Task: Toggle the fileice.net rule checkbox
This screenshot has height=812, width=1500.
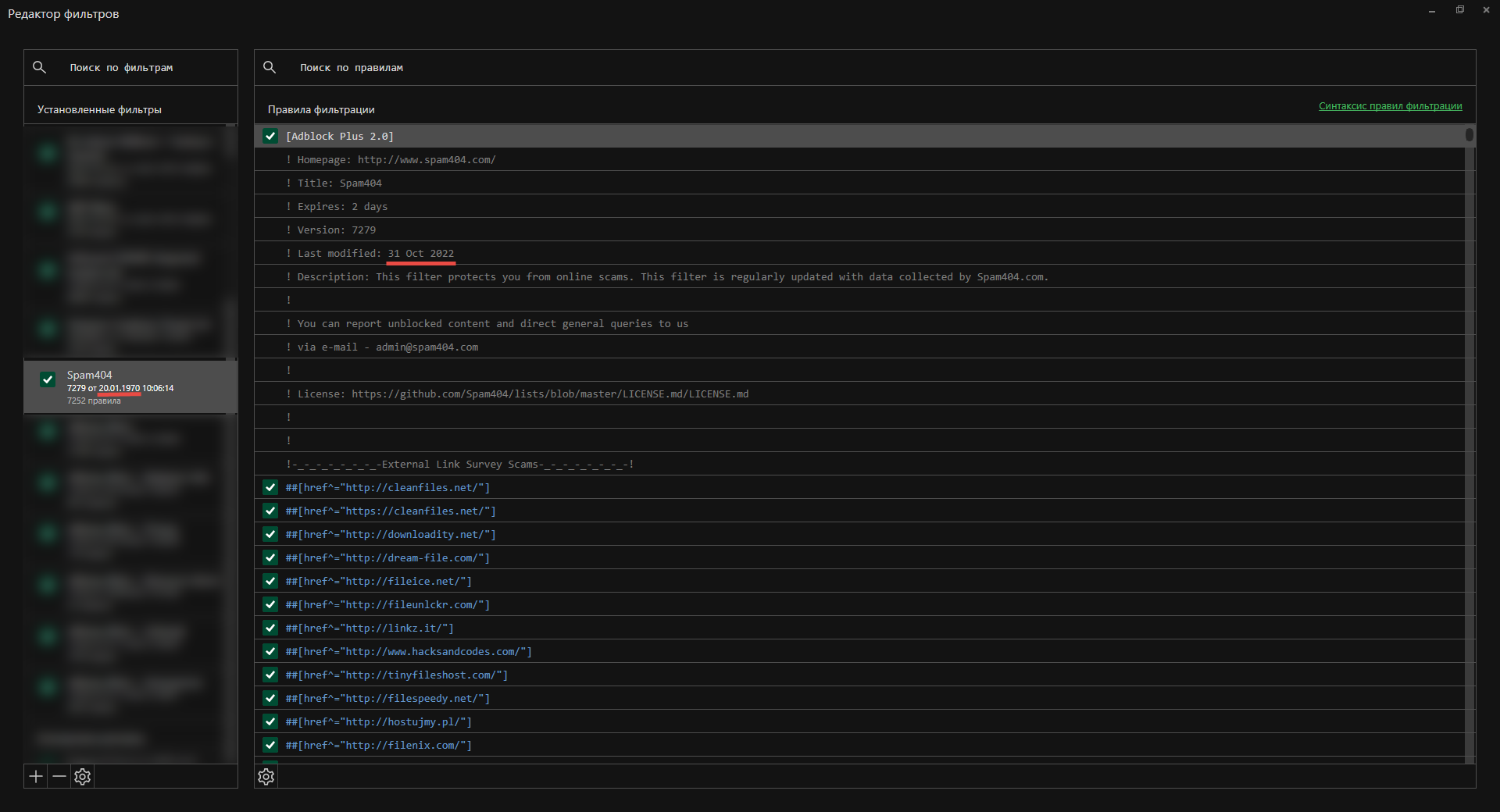Action: click(x=270, y=581)
